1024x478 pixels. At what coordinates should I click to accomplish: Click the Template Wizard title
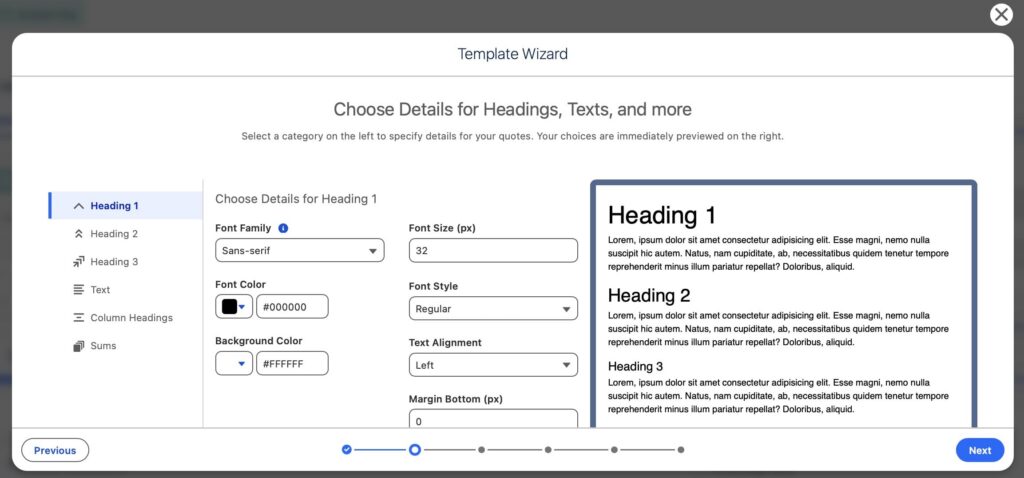coord(513,54)
